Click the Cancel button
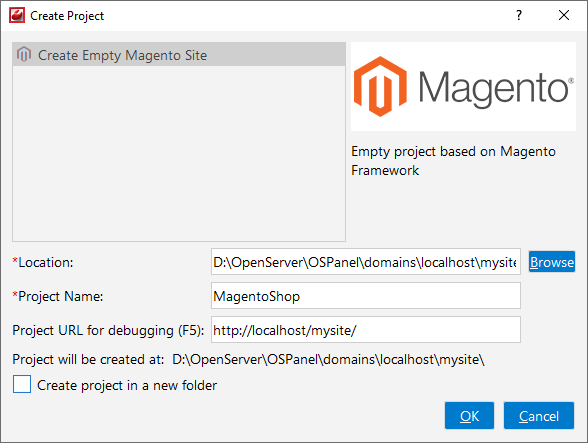Image resolution: width=588 pixels, height=443 pixels. [538, 416]
